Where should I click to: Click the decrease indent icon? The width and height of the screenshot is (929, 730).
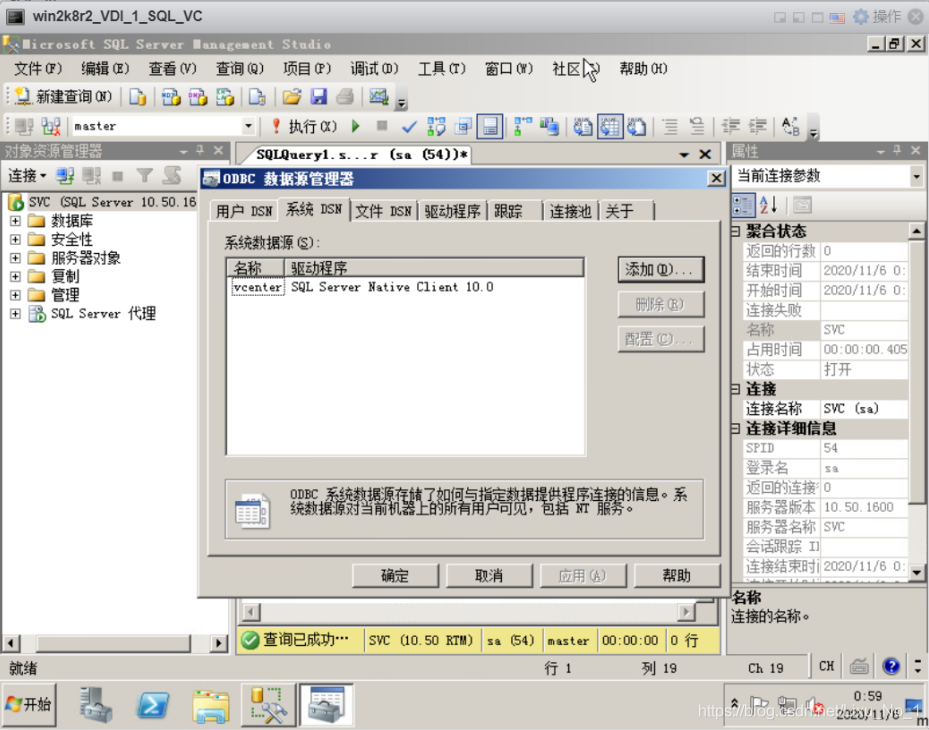click(731, 126)
